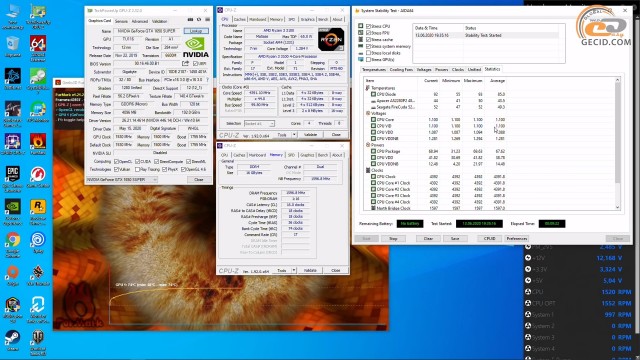The width and height of the screenshot is (640, 360).
Task: Launch the World of Tanks shortcut
Action: click(38, 342)
